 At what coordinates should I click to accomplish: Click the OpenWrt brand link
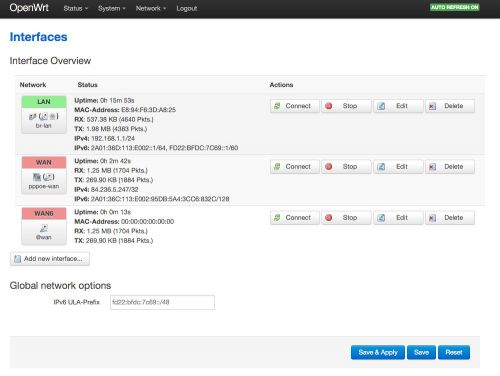[x=29, y=8]
